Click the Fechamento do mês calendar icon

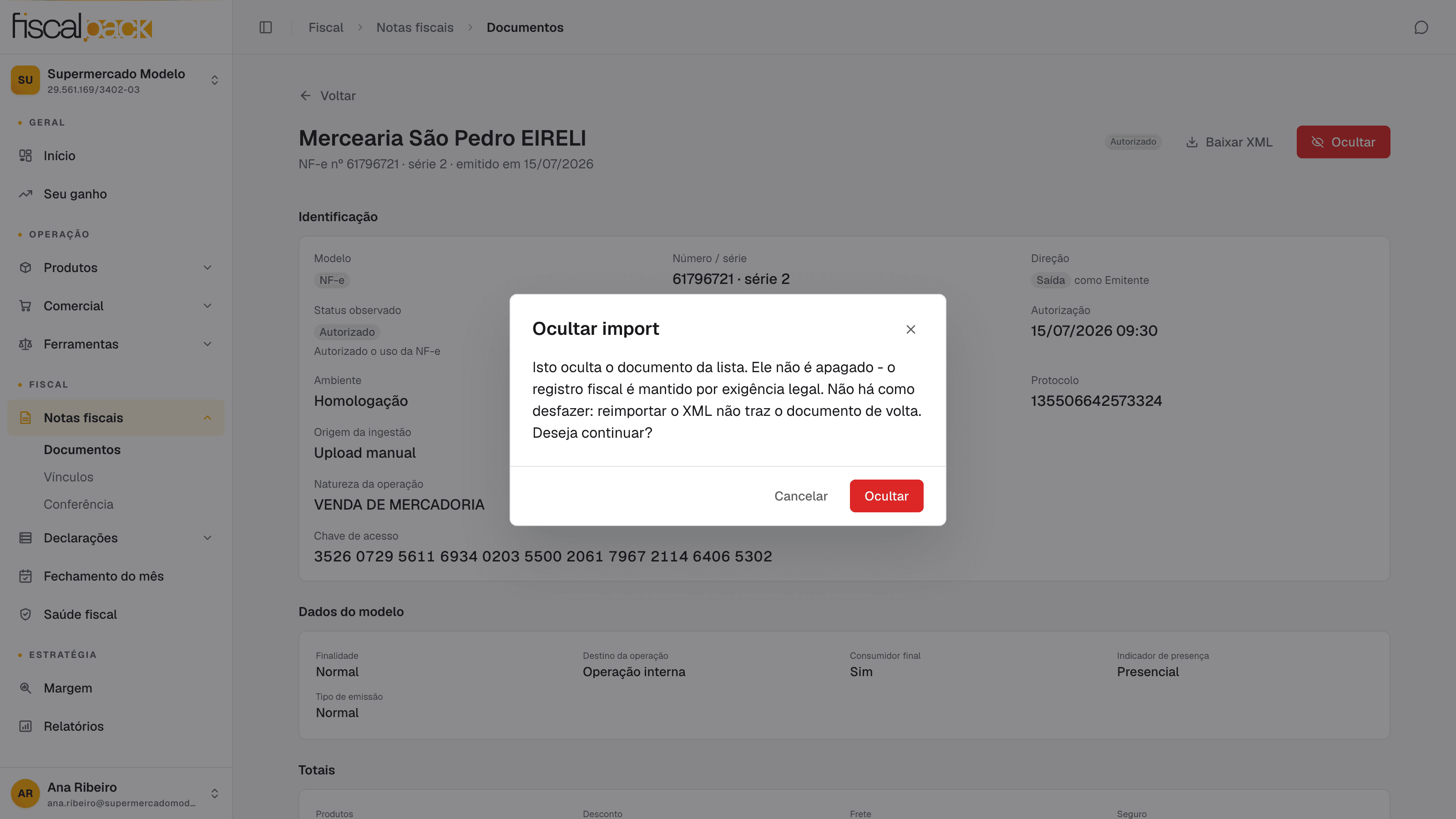click(25, 576)
